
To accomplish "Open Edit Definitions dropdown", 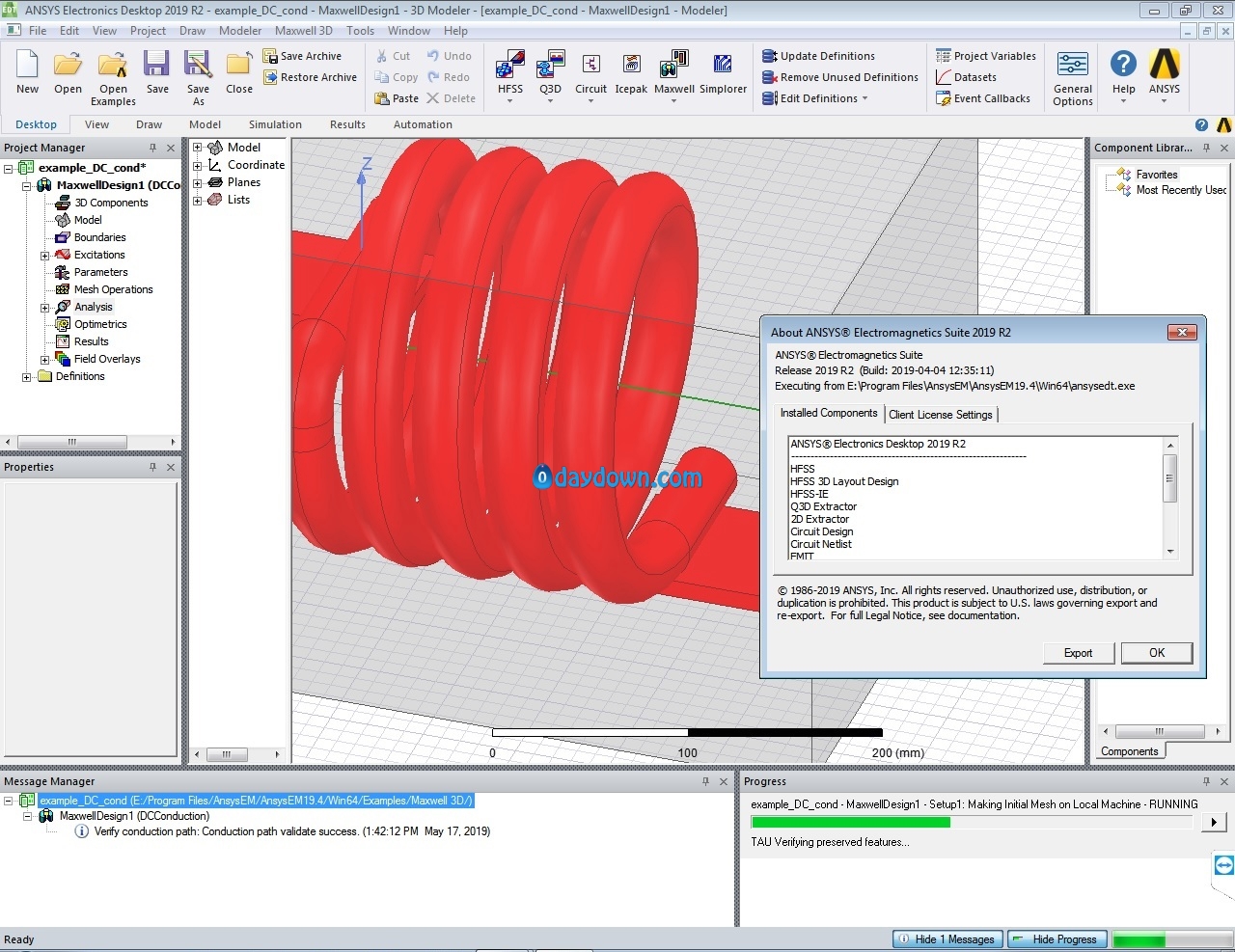I will (x=815, y=98).
